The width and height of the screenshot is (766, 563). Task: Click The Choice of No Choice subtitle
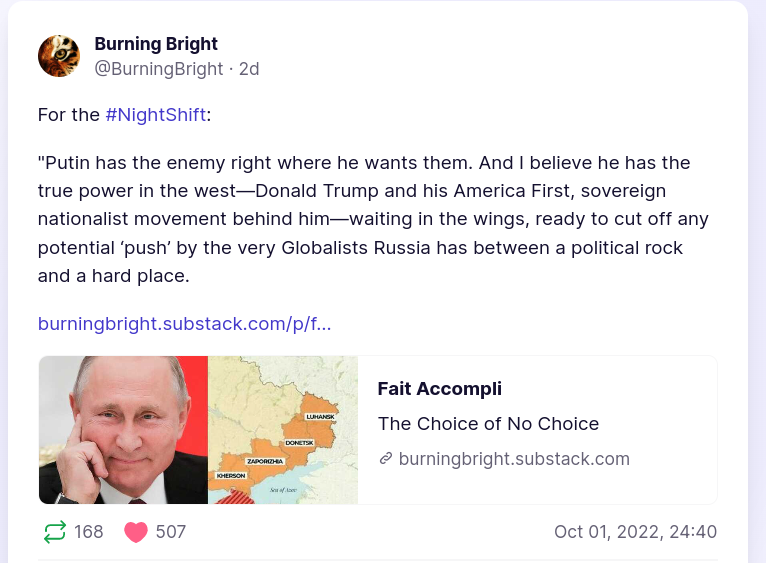(x=488, y=424)
